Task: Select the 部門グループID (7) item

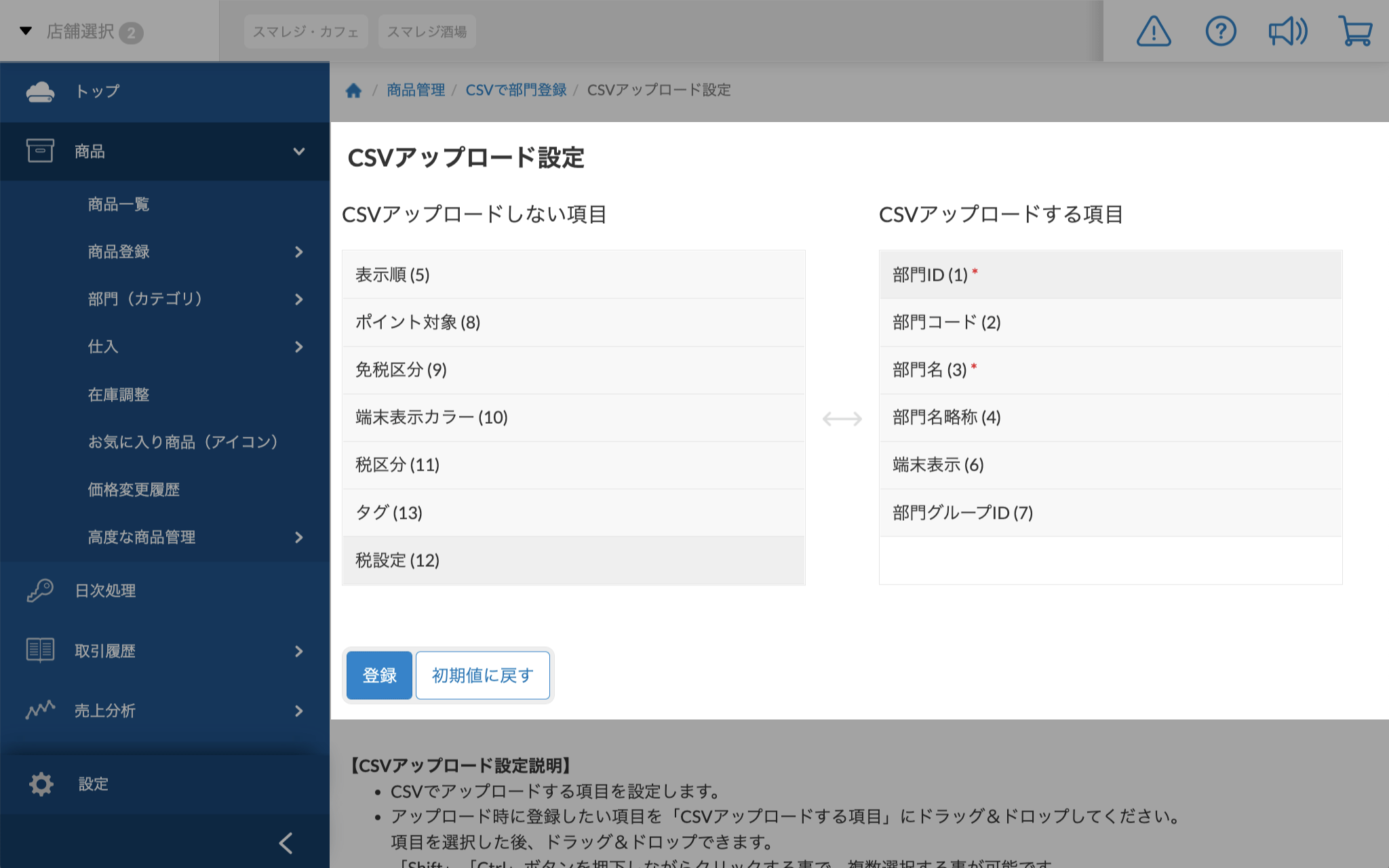Action: coord(1111,513)
